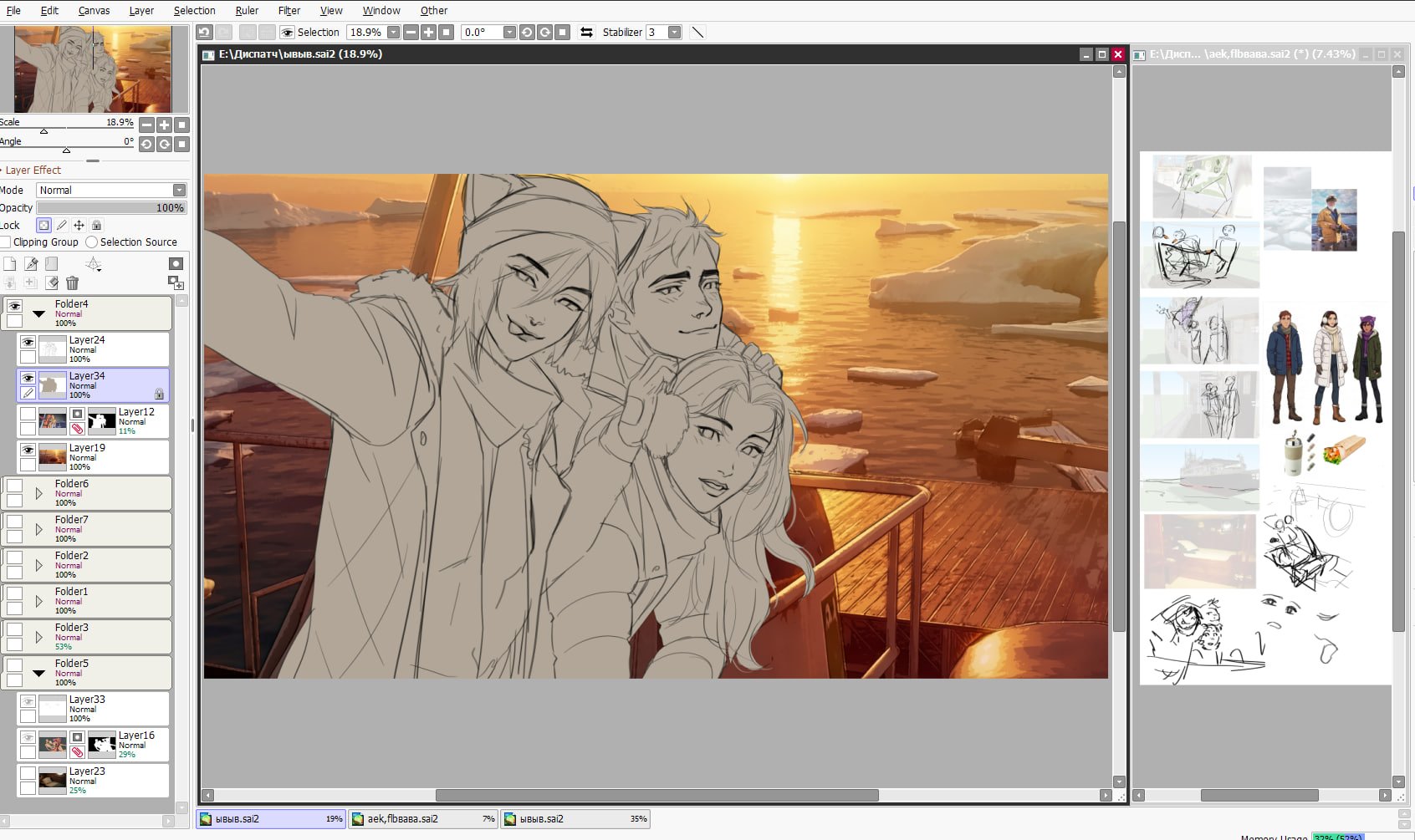Open the Ruler menu
This screenshot has width=1415, height=840.
[247, 11]
